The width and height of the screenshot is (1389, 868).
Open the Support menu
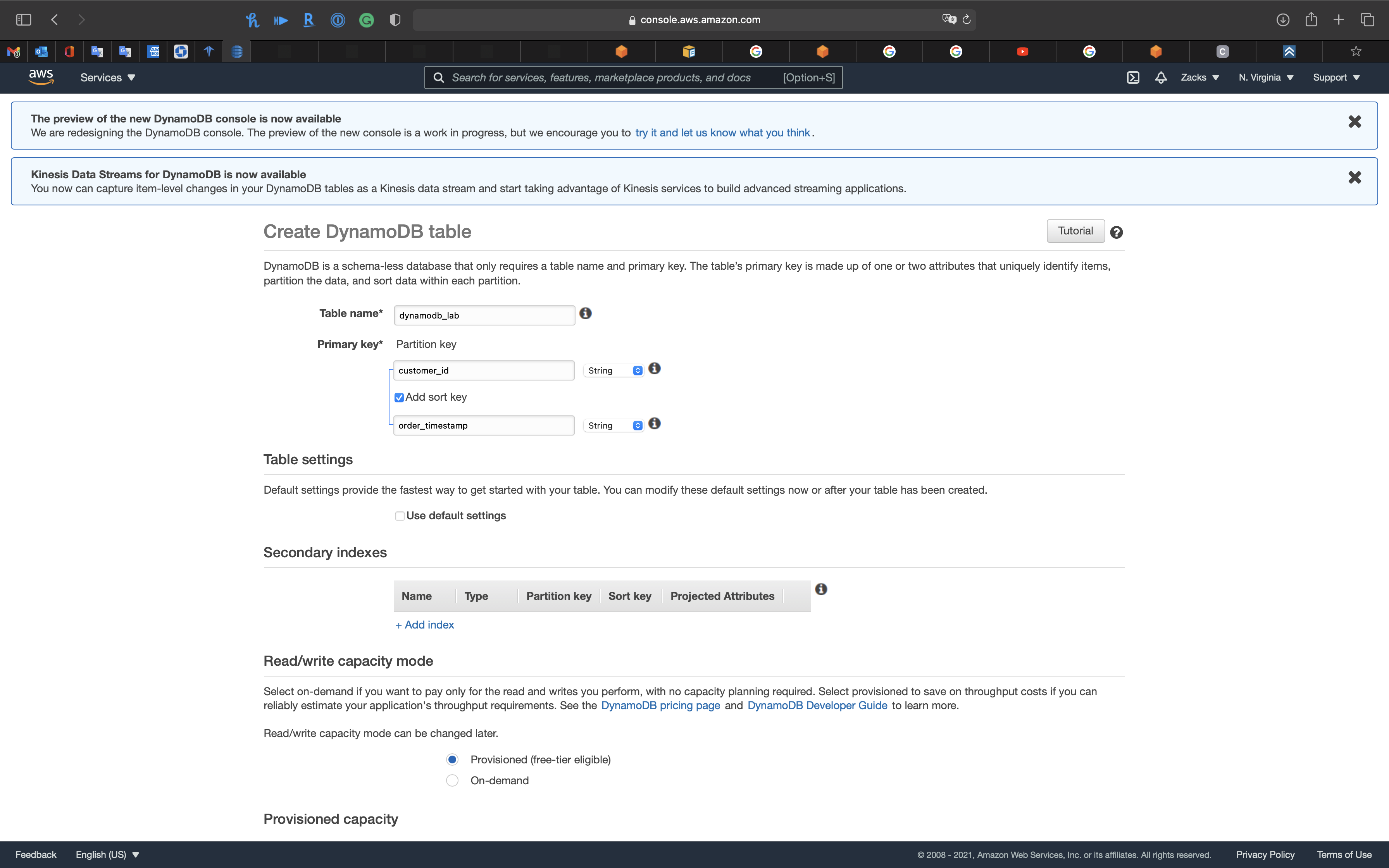pyautogui.click(x=1336, y=77)
